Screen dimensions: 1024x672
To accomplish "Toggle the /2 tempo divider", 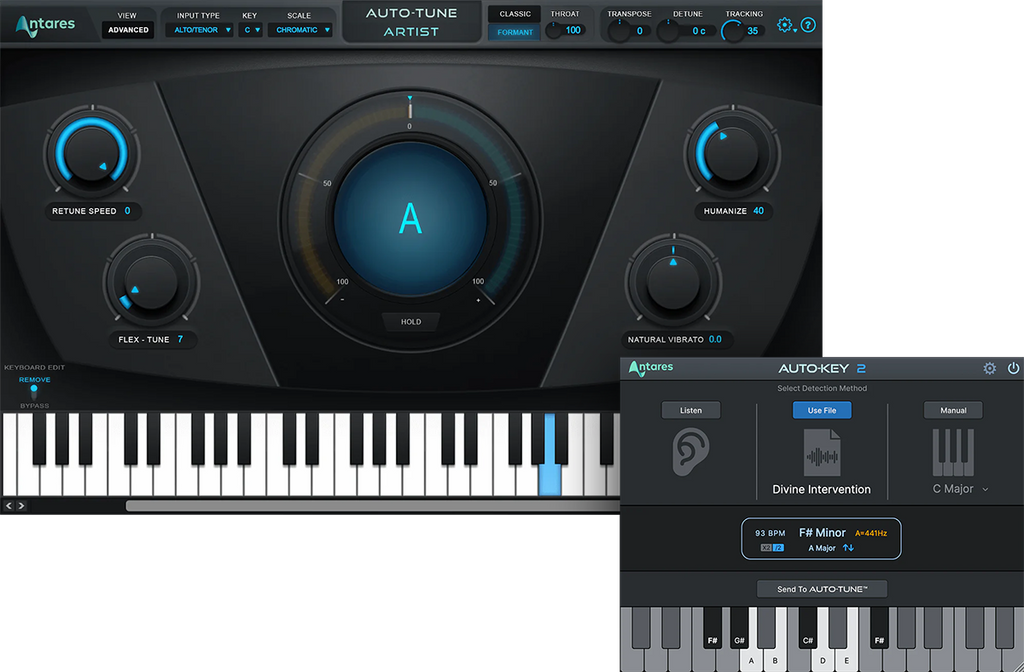I will pos(778,548).
